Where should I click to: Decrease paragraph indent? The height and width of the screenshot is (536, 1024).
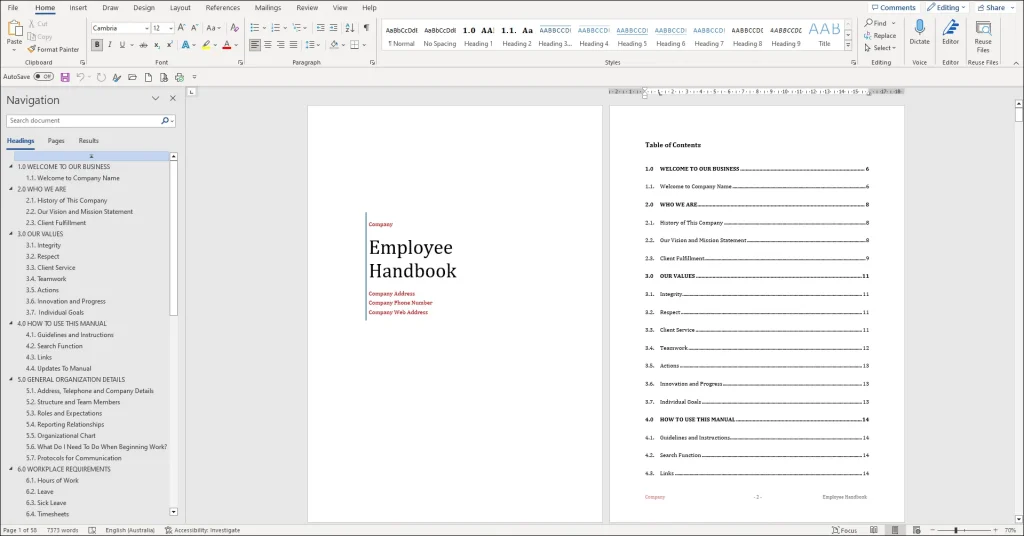coord(320,28)
